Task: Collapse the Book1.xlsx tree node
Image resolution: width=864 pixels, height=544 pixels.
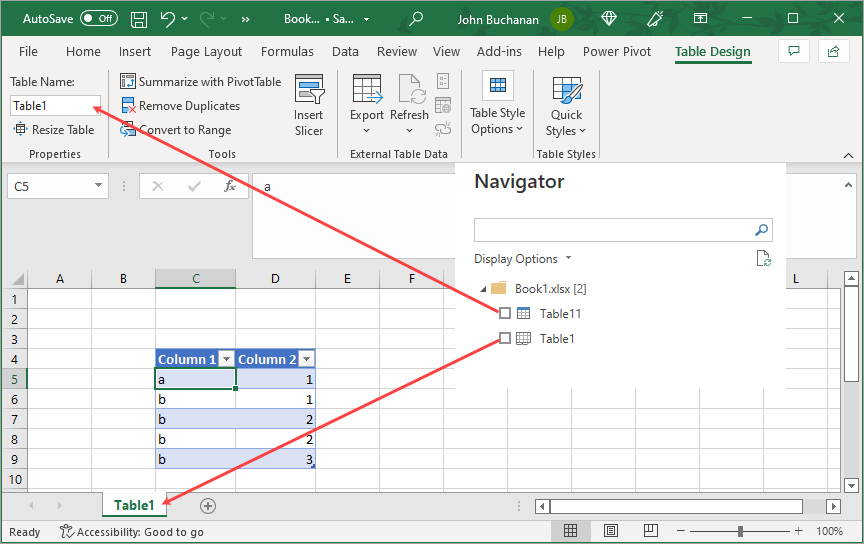Action: pyautogui.click(x=483, y=289)
